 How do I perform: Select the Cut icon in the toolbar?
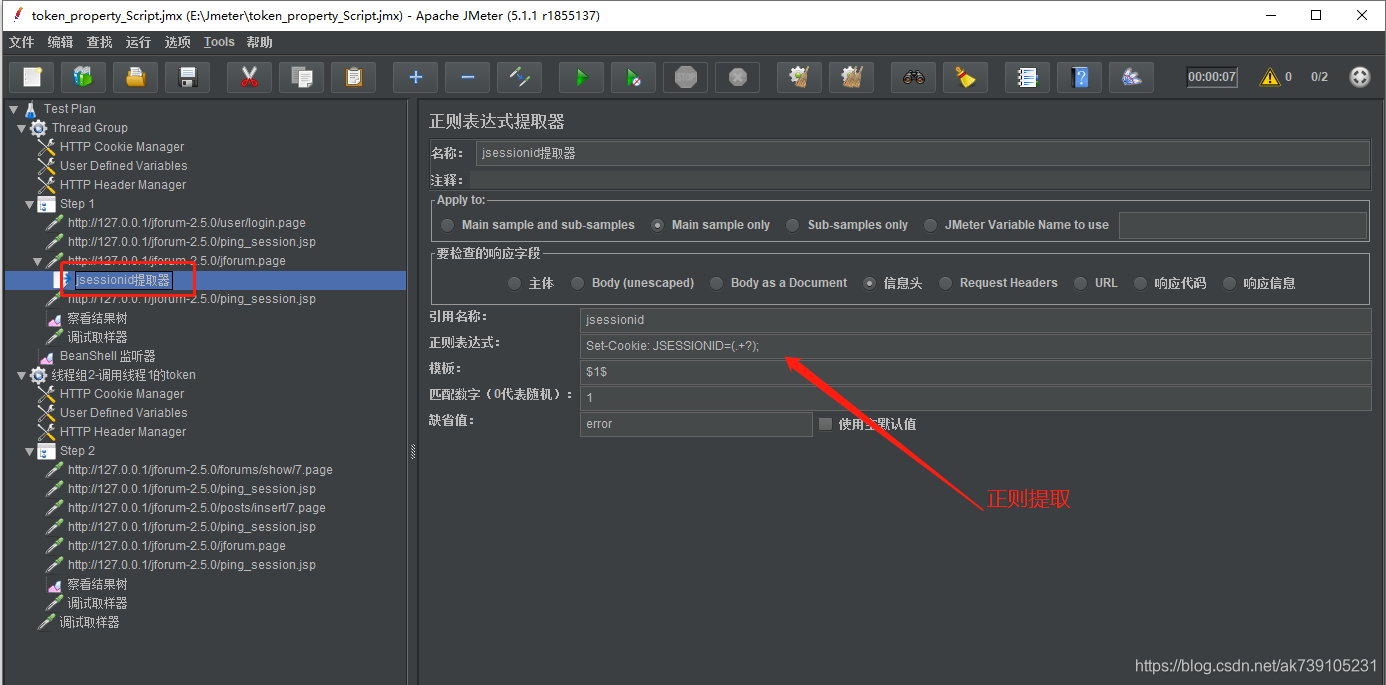[x=249, y=76]
